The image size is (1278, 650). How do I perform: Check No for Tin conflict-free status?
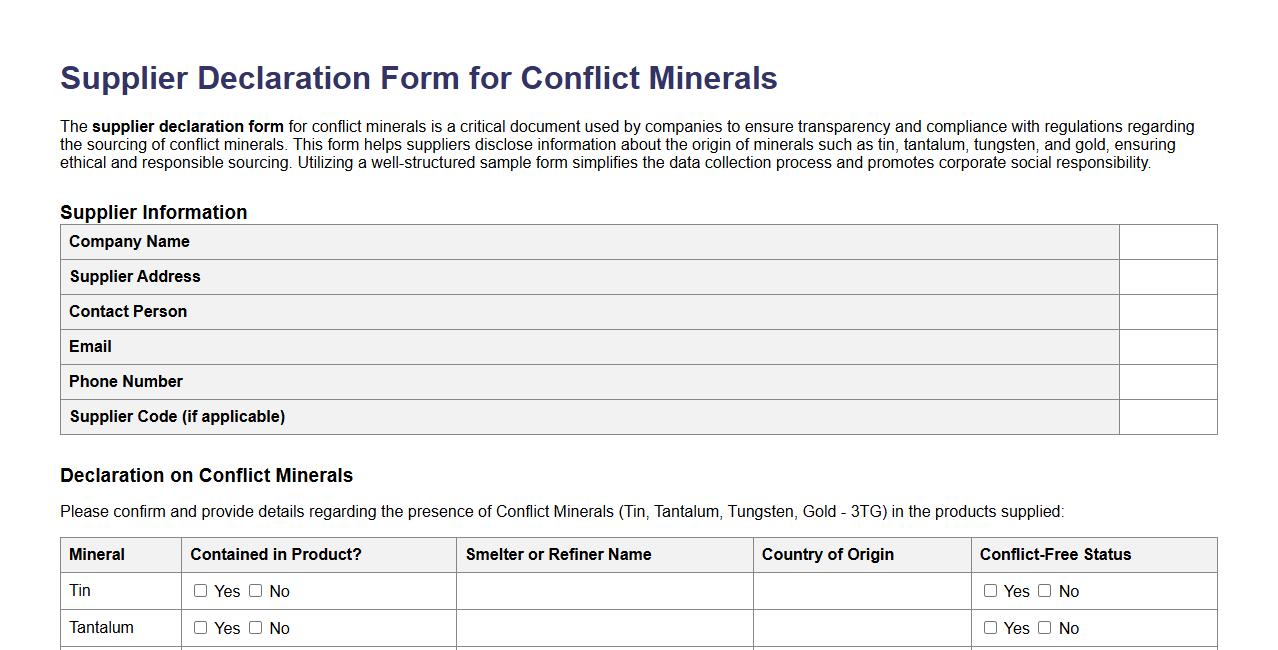click(1044, 591)
